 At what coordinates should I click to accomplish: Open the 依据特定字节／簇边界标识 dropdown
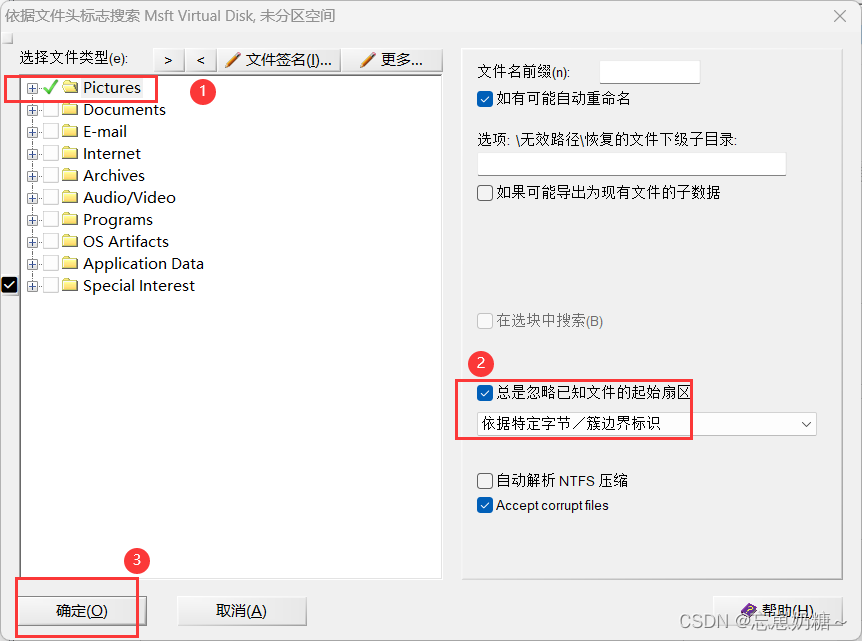click(x=646, y=424)
